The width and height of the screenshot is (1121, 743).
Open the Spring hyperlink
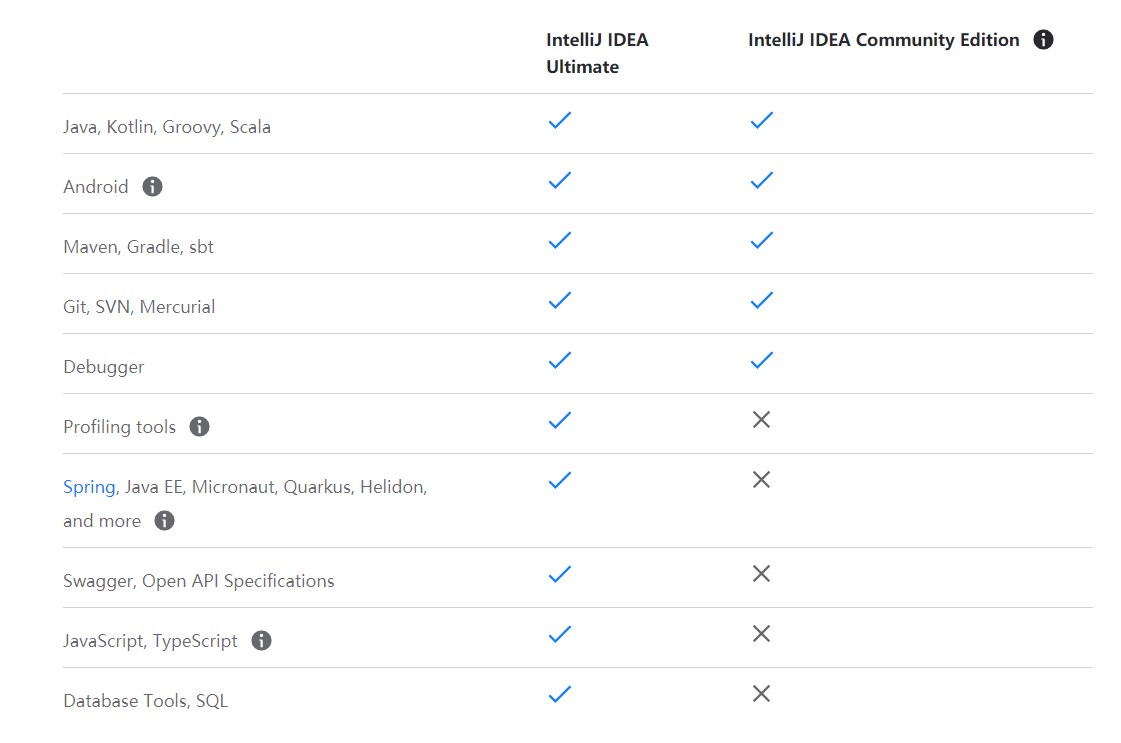pyautogui.click(x=89, y=487)
